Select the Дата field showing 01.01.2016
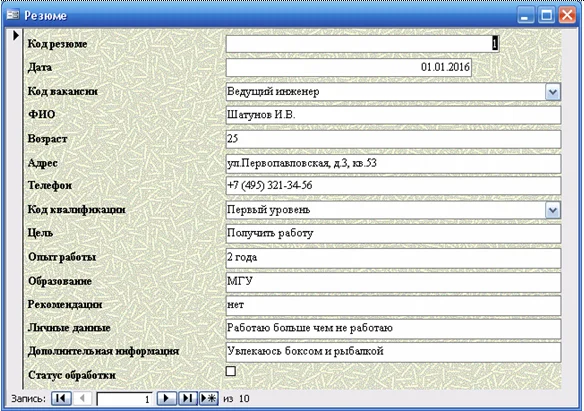This screenshot has height=411, width=584. (349, 67)
